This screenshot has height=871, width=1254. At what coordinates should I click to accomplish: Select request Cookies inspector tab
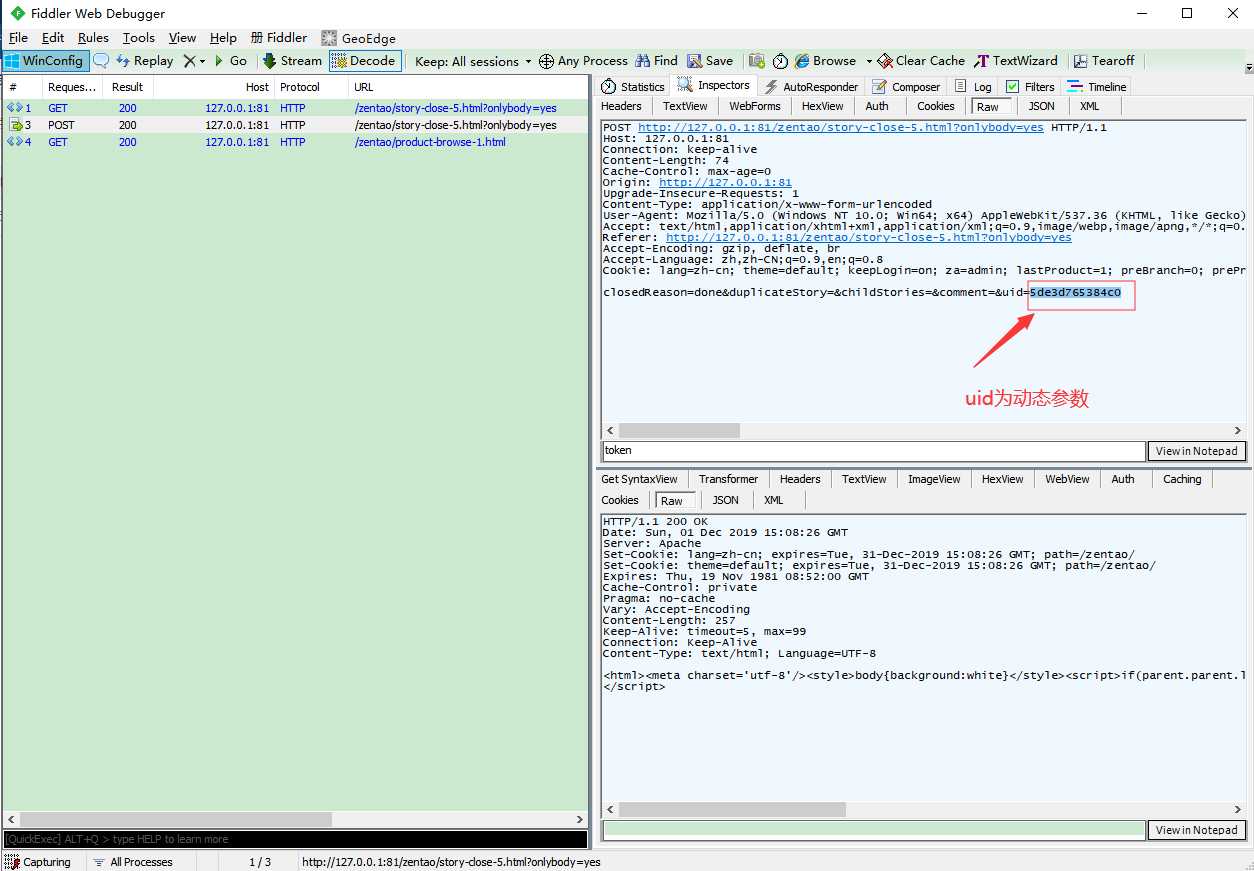(x=936, y=106)
